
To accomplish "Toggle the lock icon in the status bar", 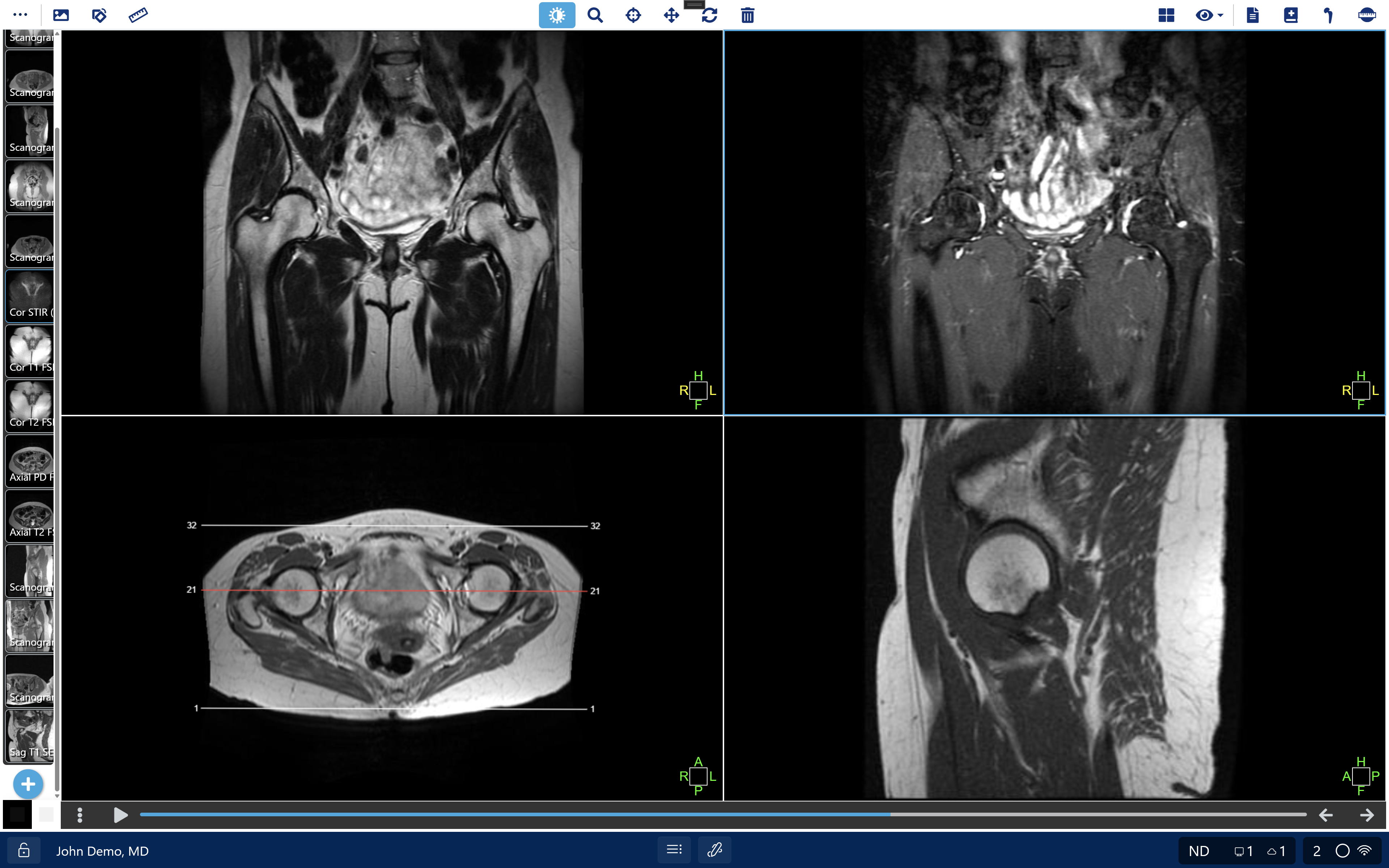I will click(24, 850).
